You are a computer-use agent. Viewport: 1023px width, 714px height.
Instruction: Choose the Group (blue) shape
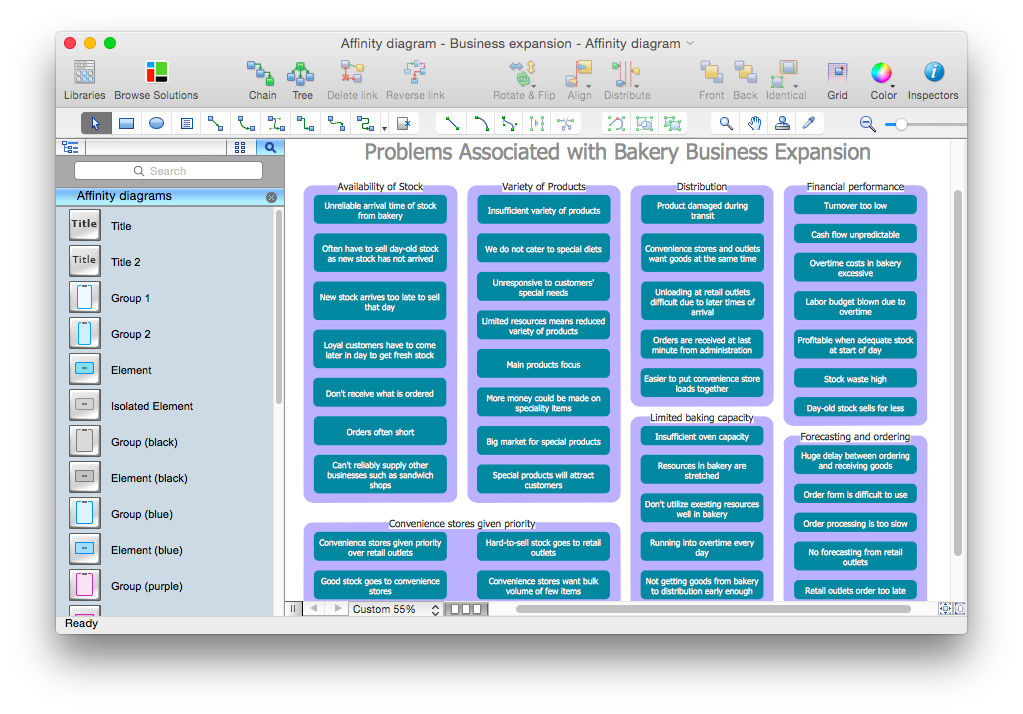(85, 514)
